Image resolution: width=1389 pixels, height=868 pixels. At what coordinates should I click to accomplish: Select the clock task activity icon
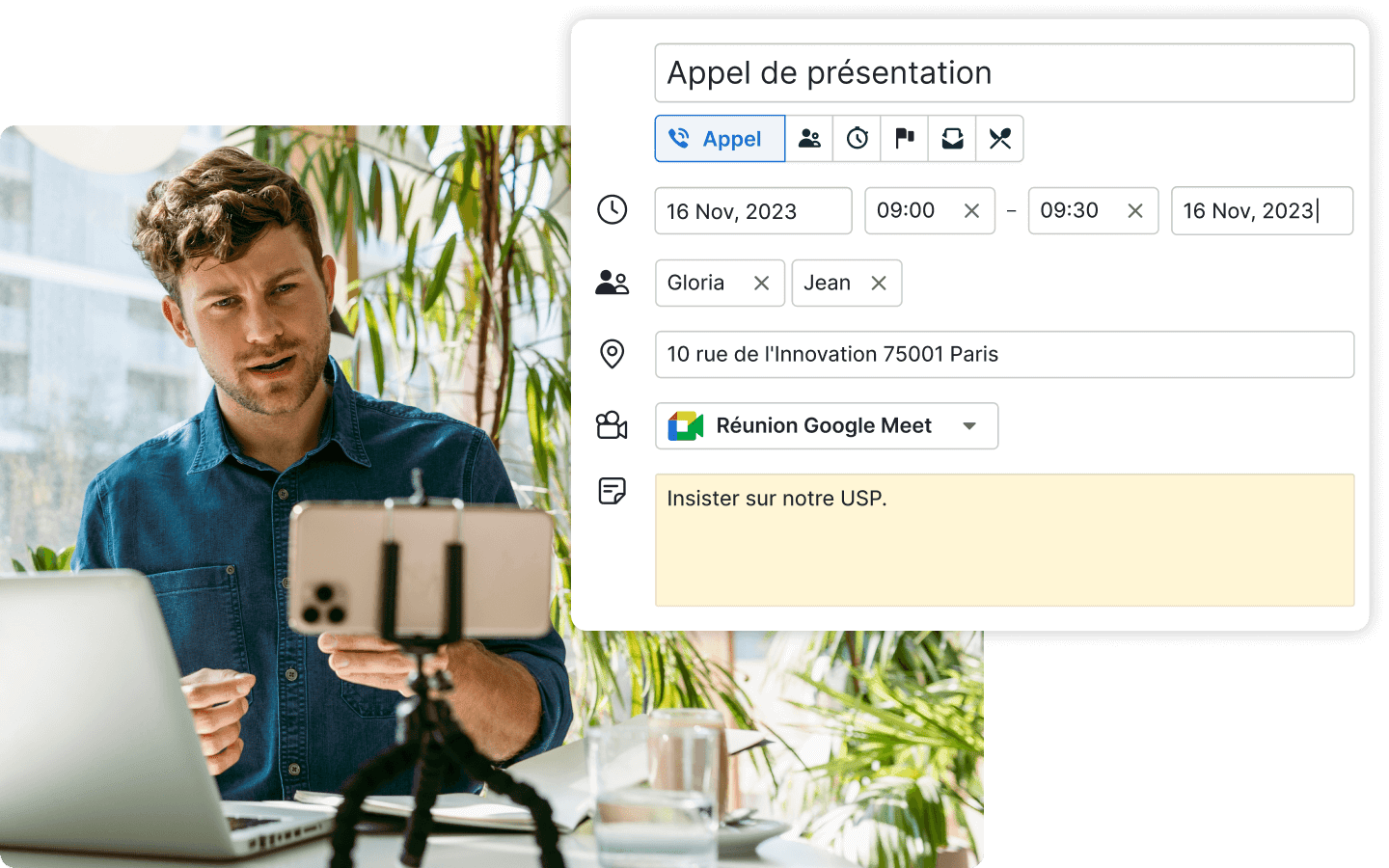857,139
